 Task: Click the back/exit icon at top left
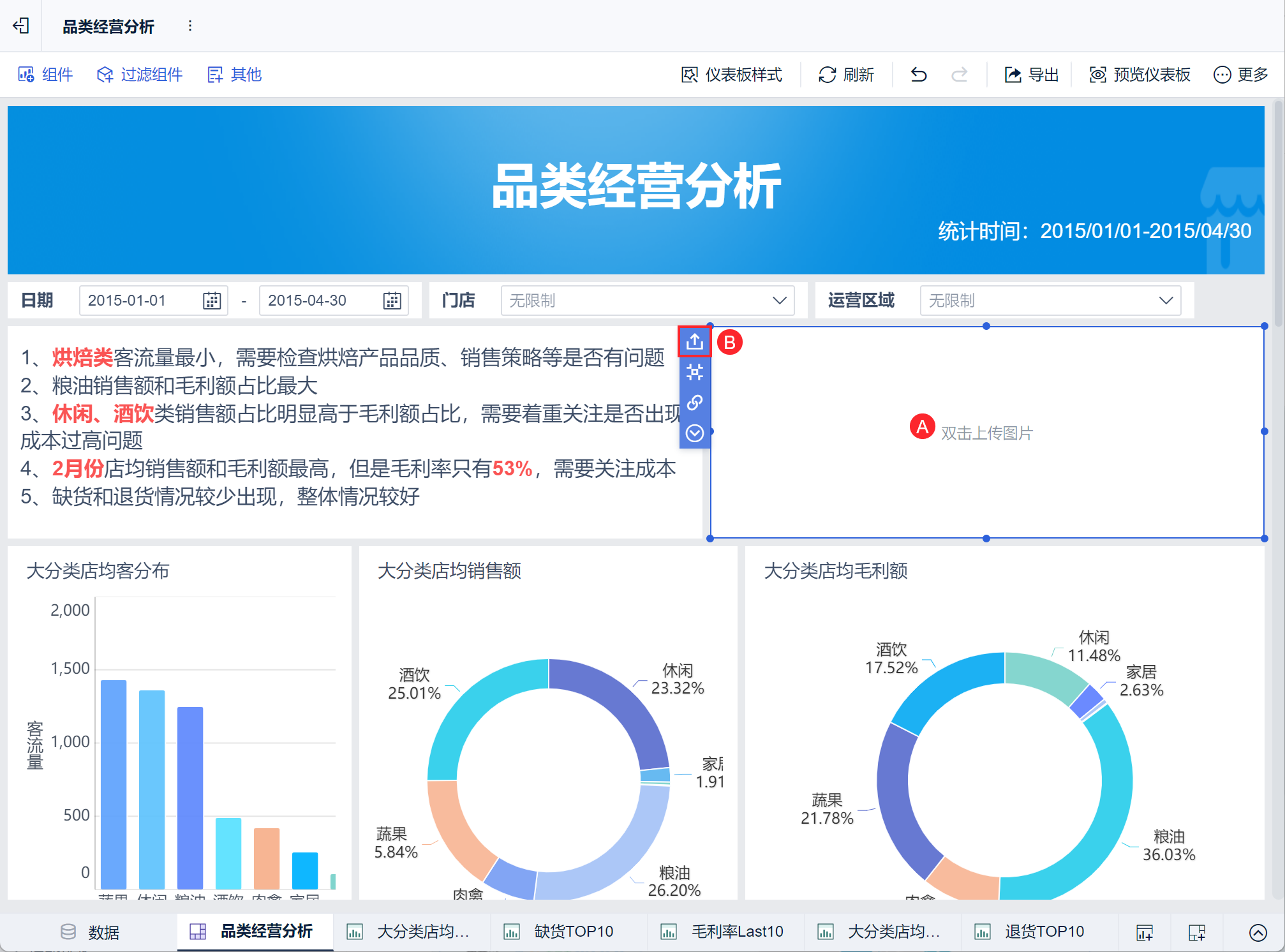pos(21,26)
